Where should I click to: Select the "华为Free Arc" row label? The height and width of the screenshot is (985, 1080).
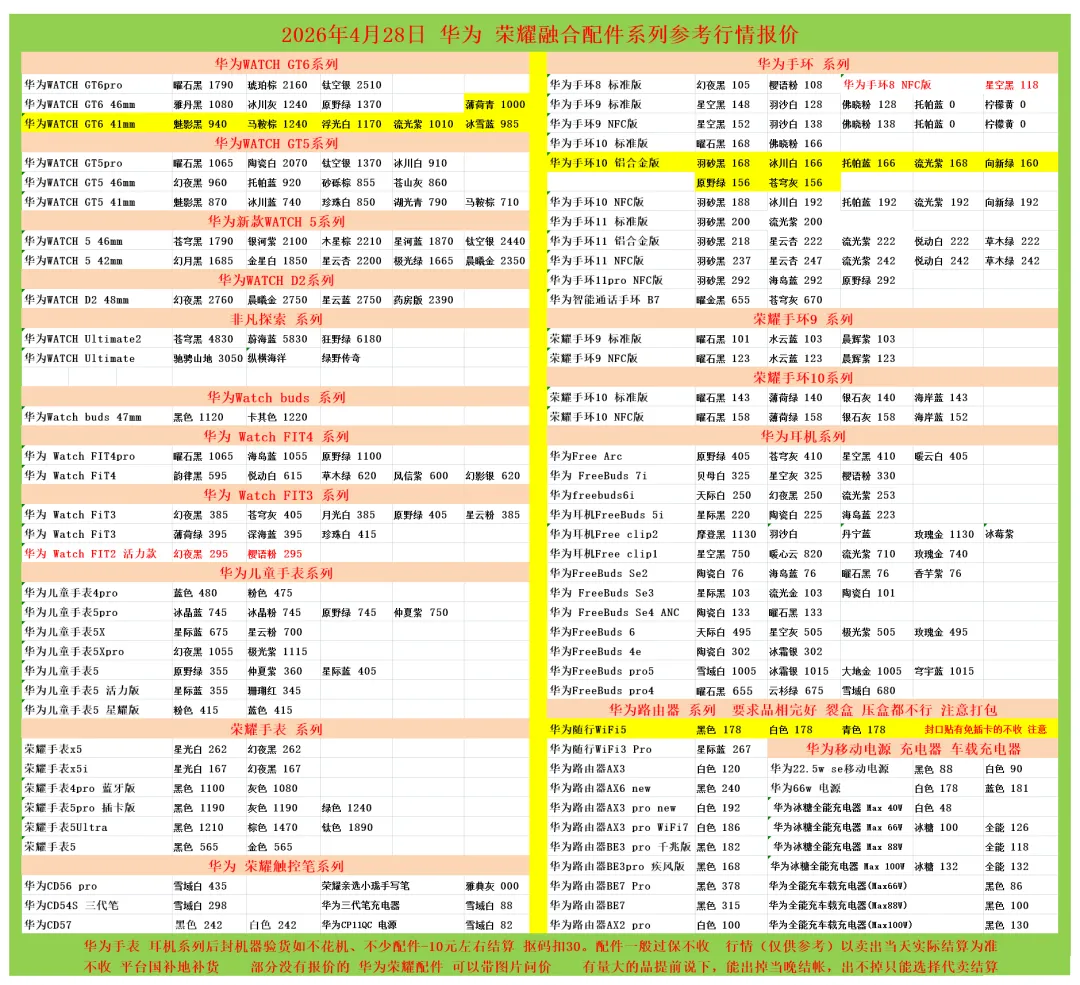tap(586, 456)
